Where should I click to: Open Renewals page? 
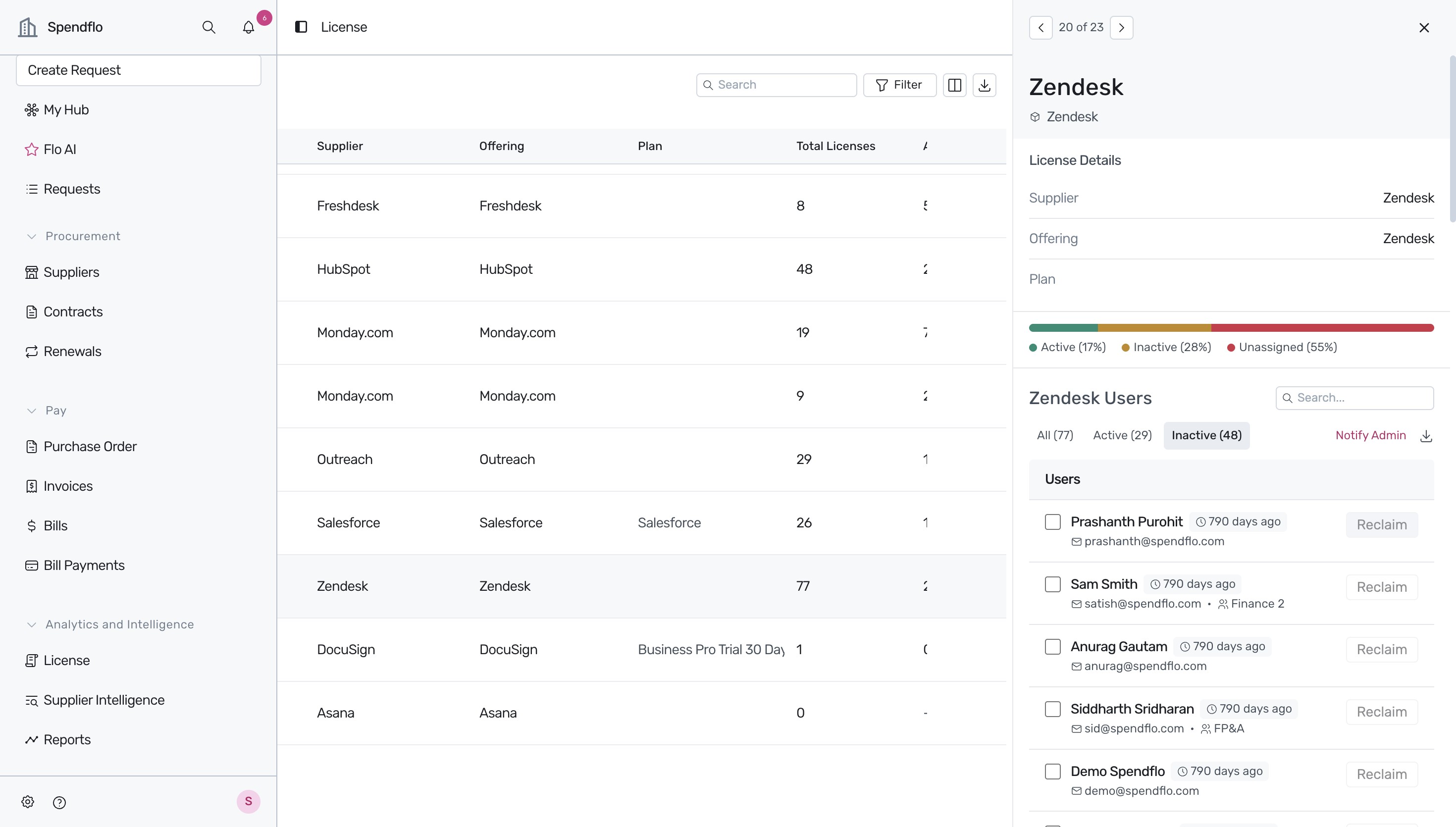tap(63, 352)
